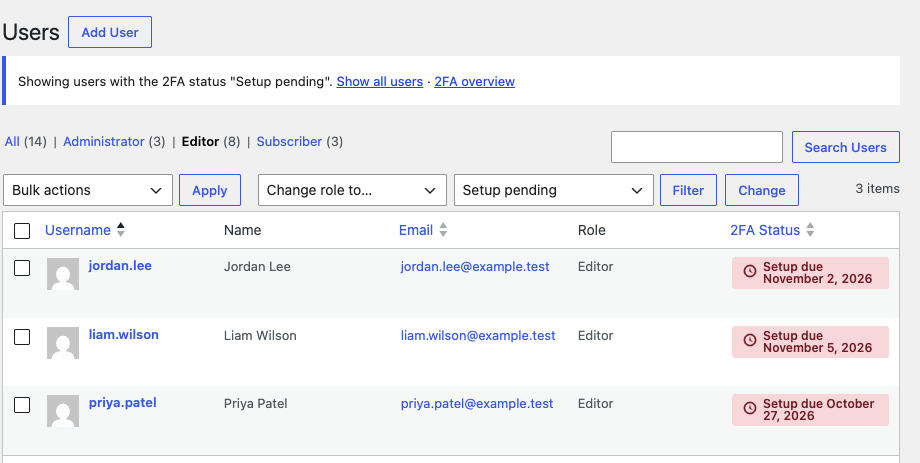920x463 pixels.
Task: Select the Editor (8) role view
Action: point(211,141)
